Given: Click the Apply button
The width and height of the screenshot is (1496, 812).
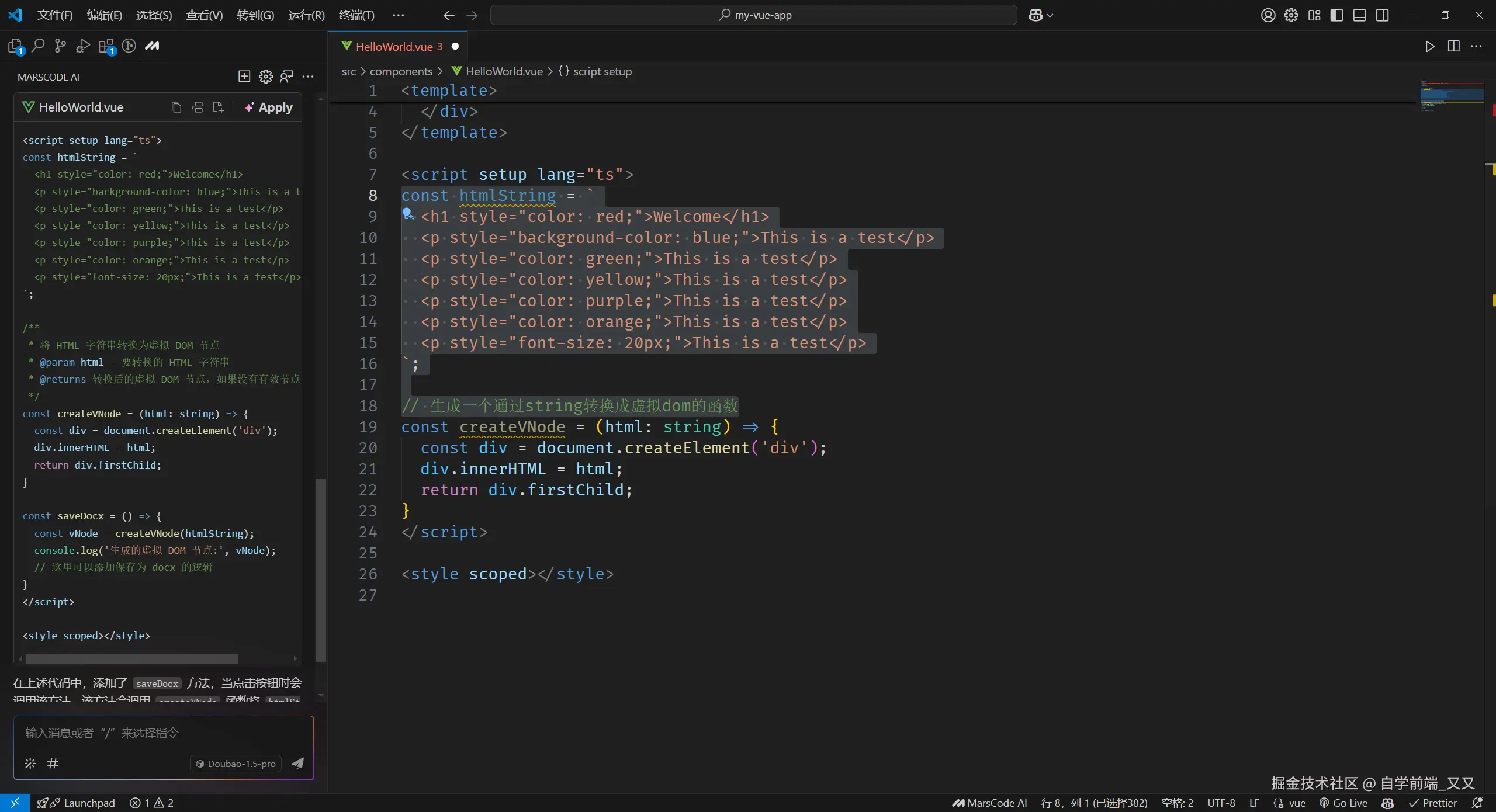Looking at the screenshot, I should tap(268, 107).
